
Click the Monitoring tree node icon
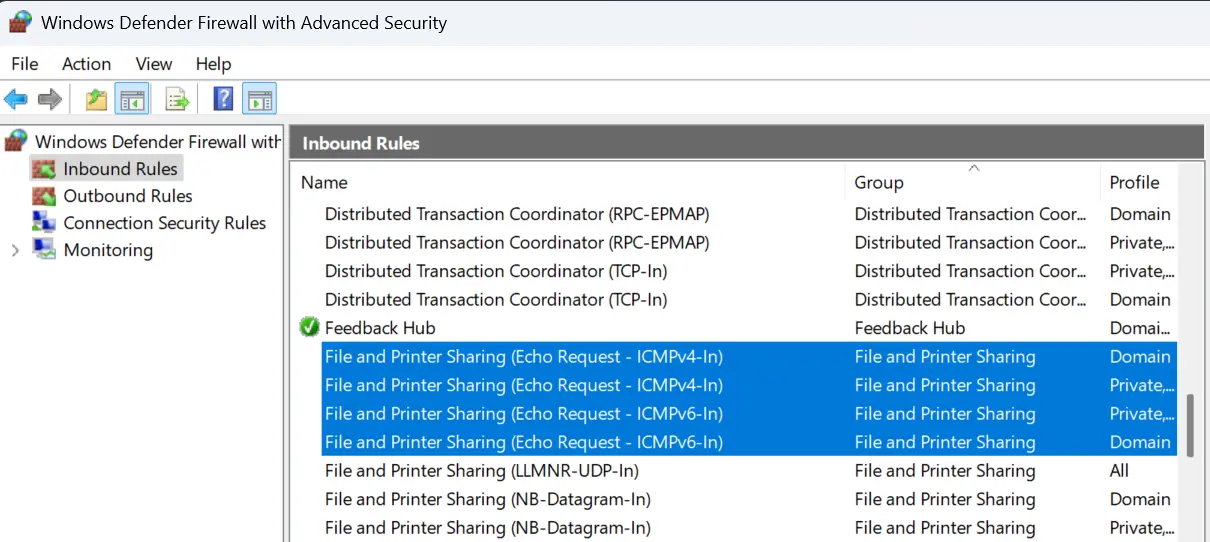coord(44,250)
